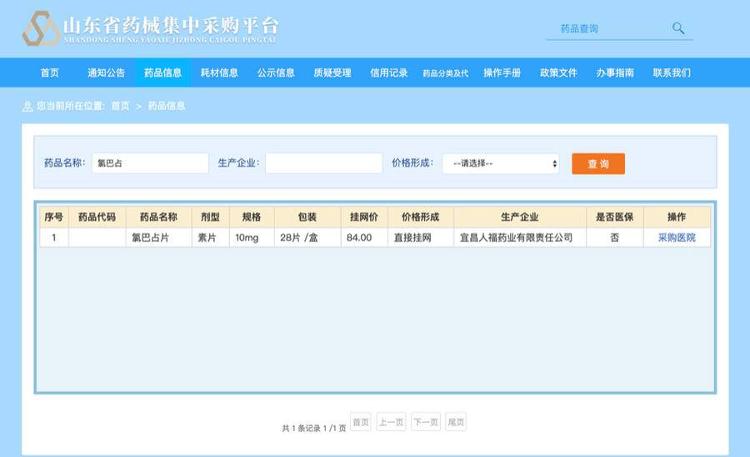The height and width of the screenshot is (457, 750).
Task: Click the 药品代码 column header
Action: point(97,217)
